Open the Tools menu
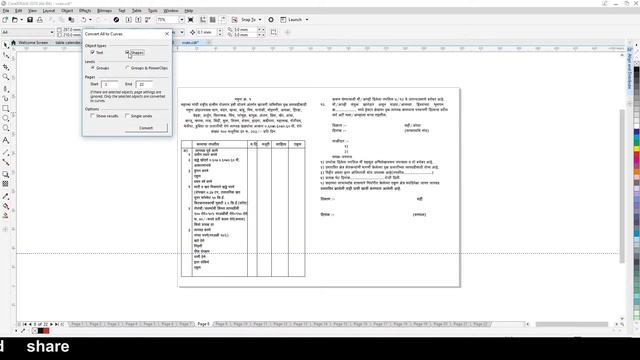 pyautogui.click(x=153, y=11)
